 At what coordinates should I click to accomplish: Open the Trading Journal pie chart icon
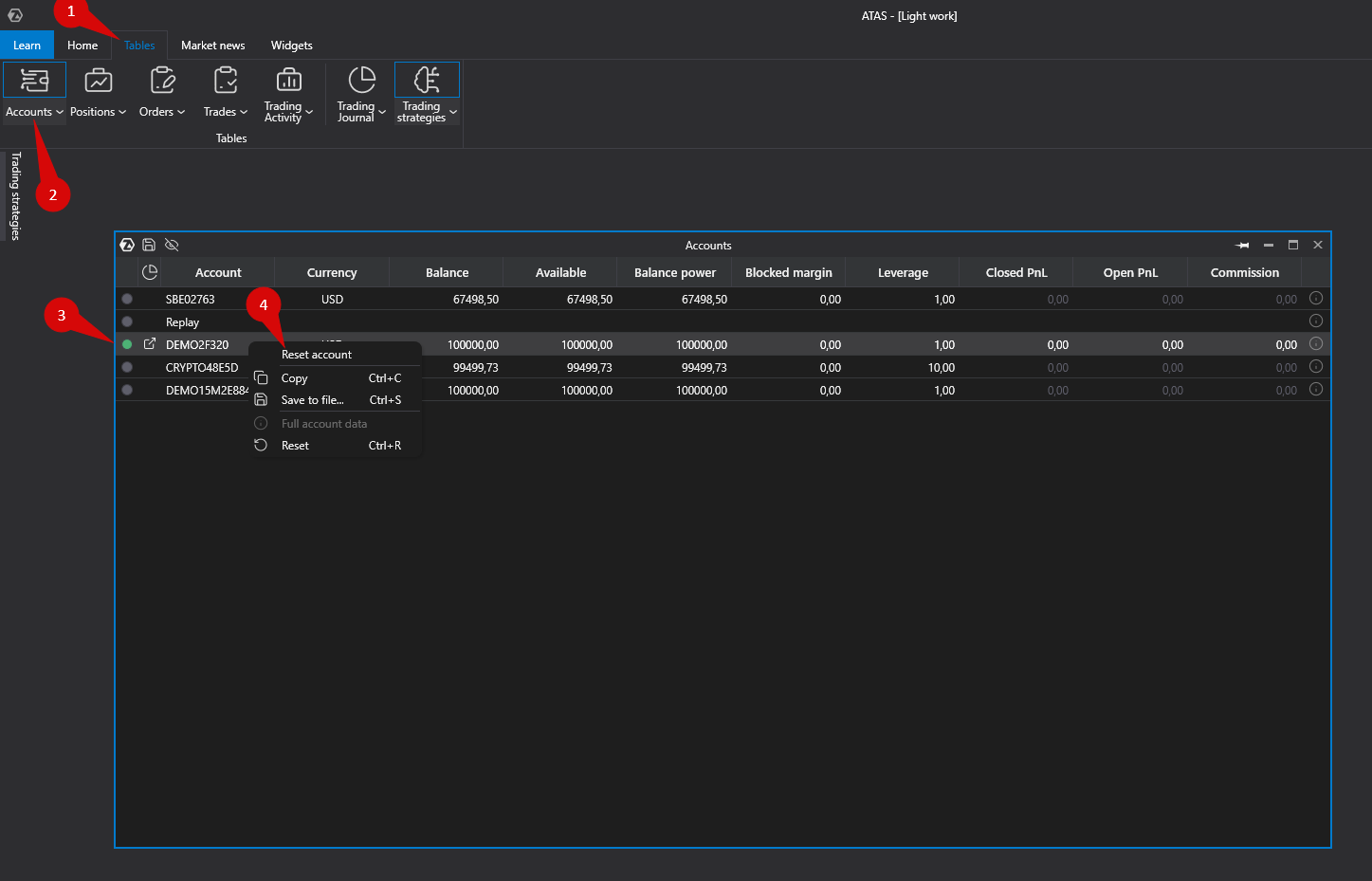pos(362,80)
